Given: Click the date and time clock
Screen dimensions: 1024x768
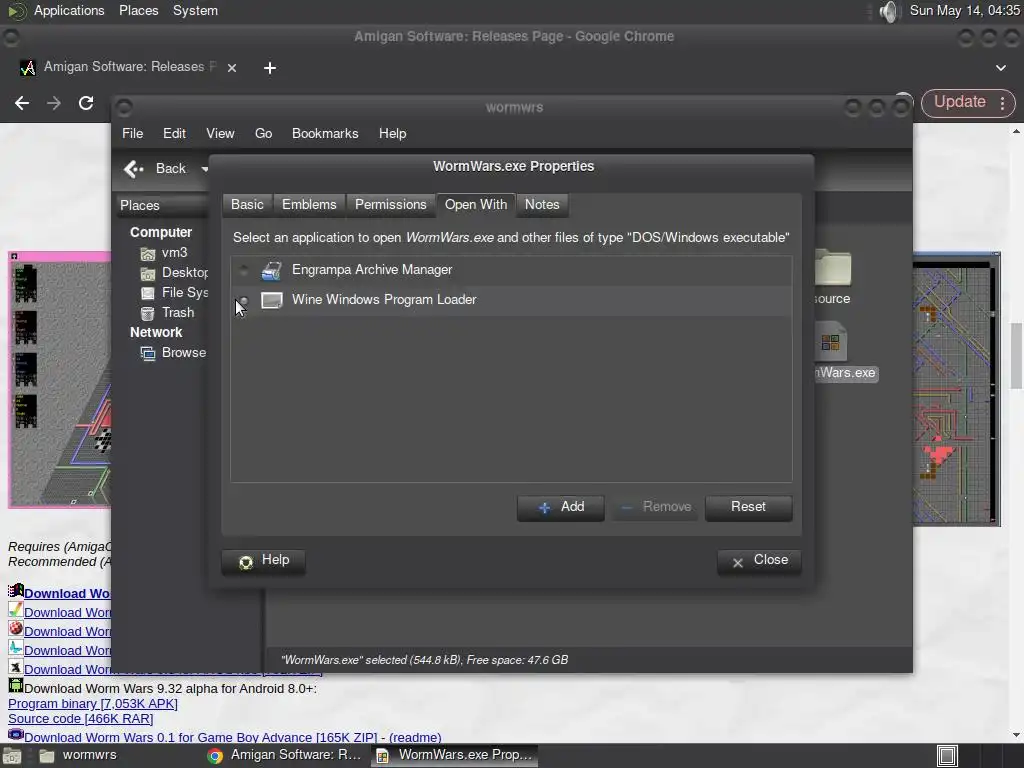Looking at the screenshot, I should point(965,10).
